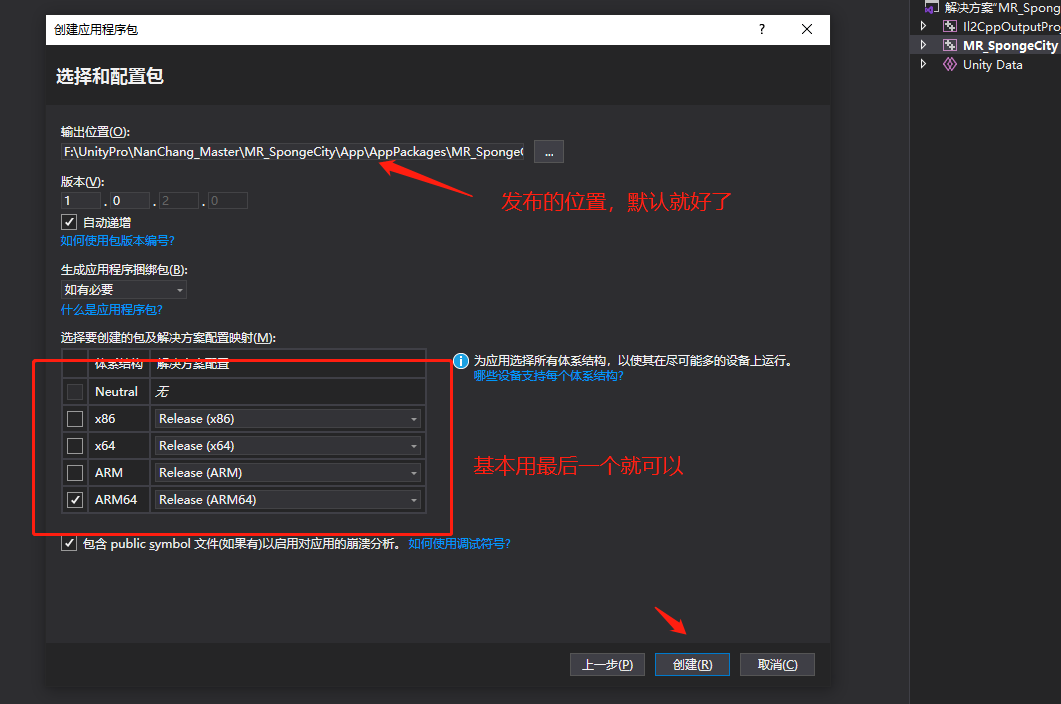Click the architecture info icon
The image size is (1061, 704).
click(460, 362)
